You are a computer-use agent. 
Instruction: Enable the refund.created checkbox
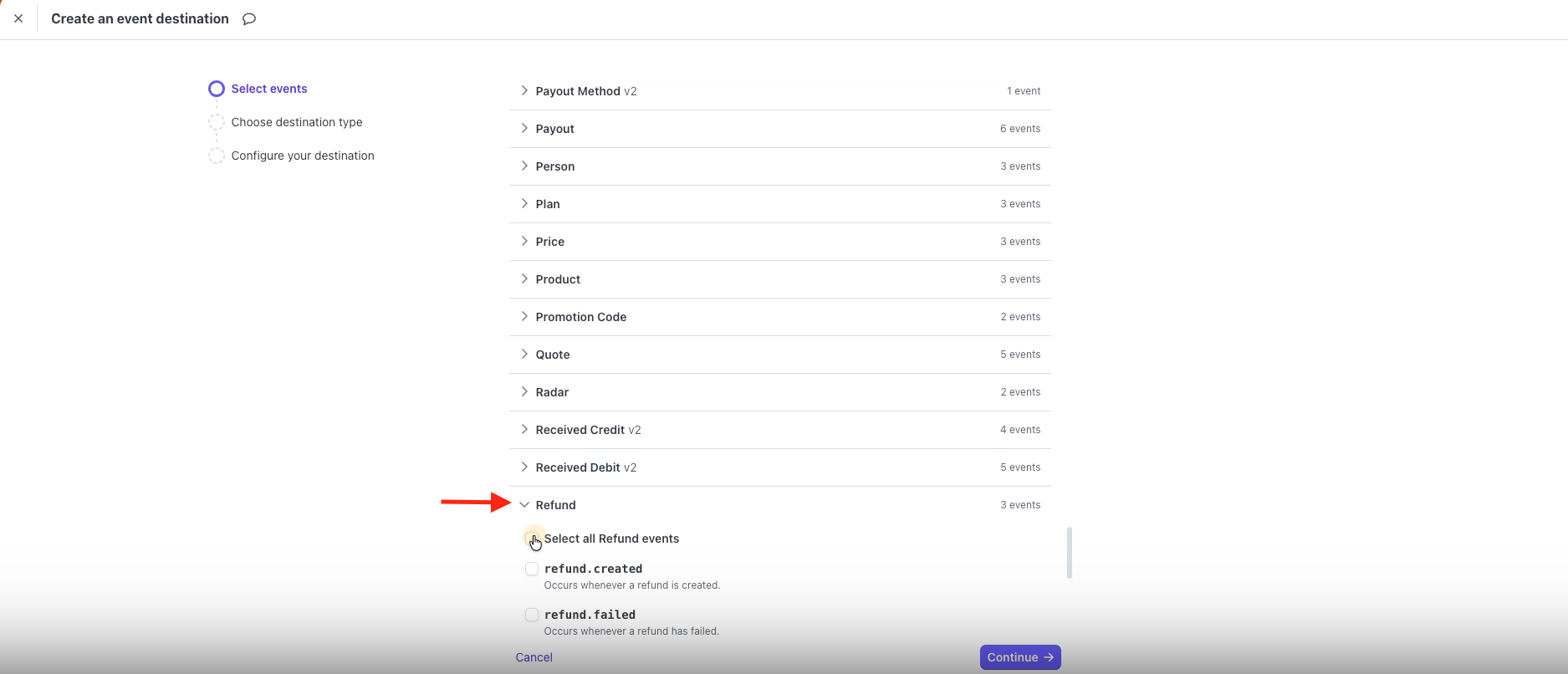532,569
